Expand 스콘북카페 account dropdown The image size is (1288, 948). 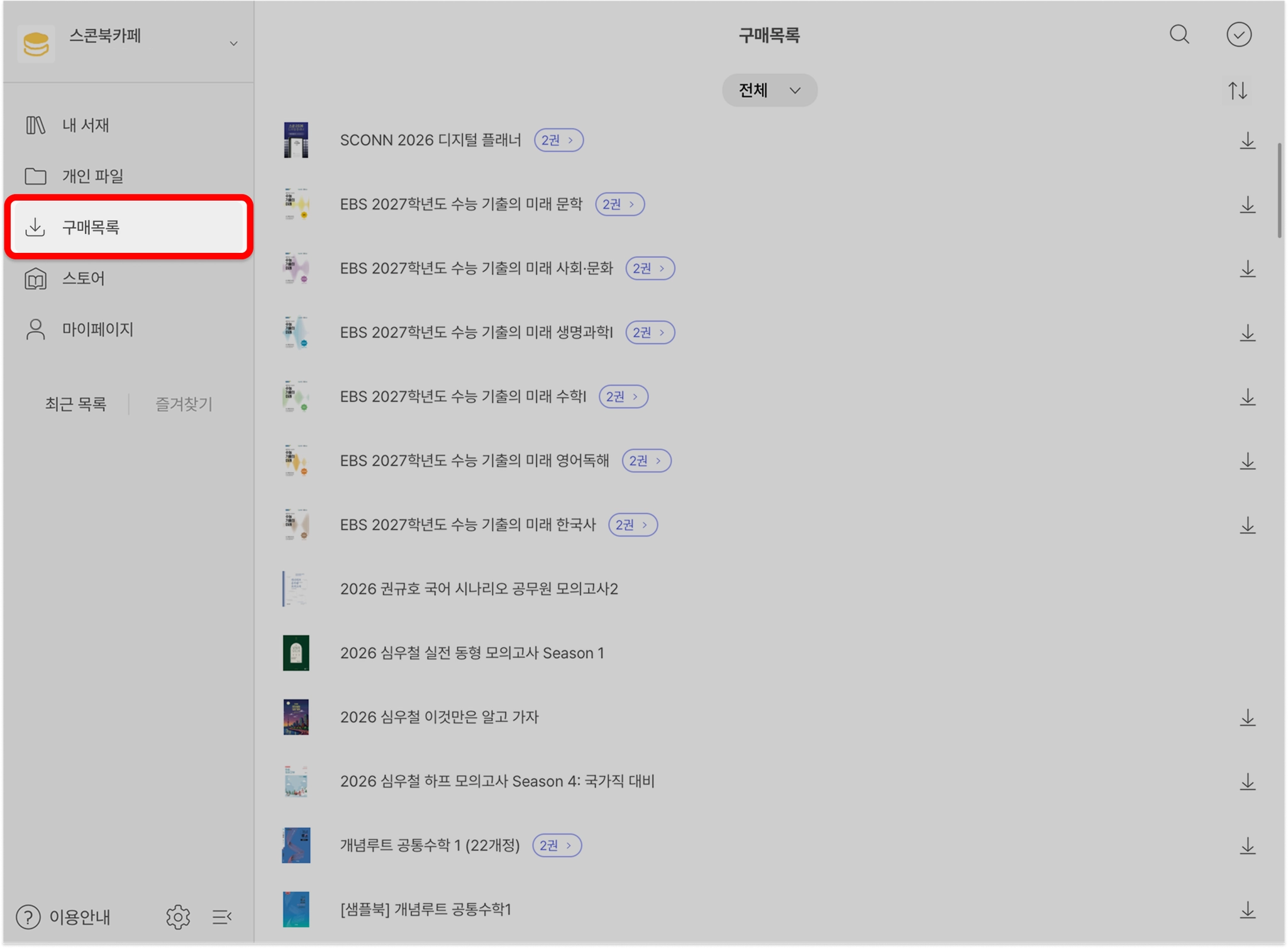point(233,43)
